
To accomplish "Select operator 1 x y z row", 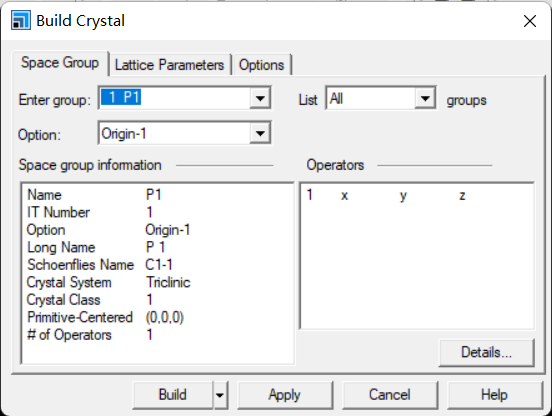I will 385,195.
